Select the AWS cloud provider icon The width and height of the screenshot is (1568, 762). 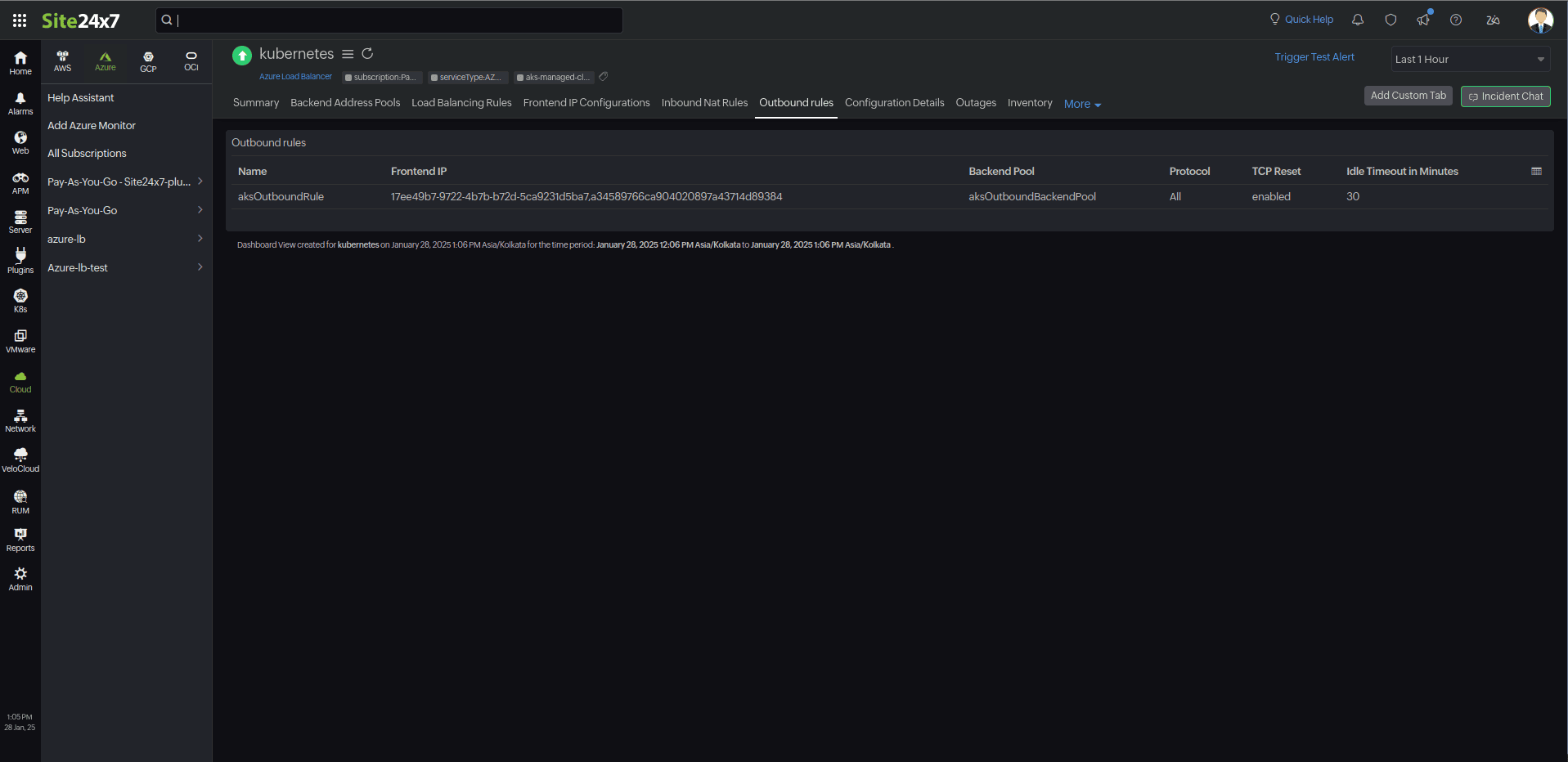[x=63, y=61]
